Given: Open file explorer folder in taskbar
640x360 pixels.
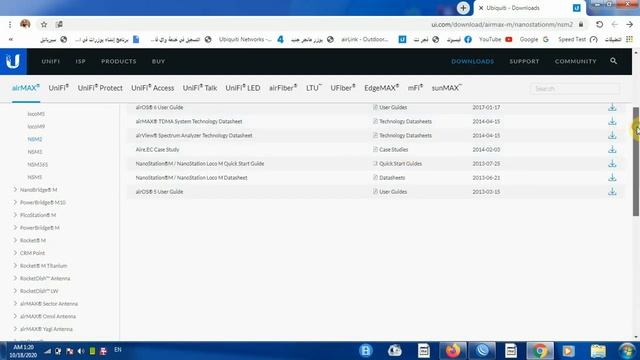Looking at the screenshot, I should (598, 351).
